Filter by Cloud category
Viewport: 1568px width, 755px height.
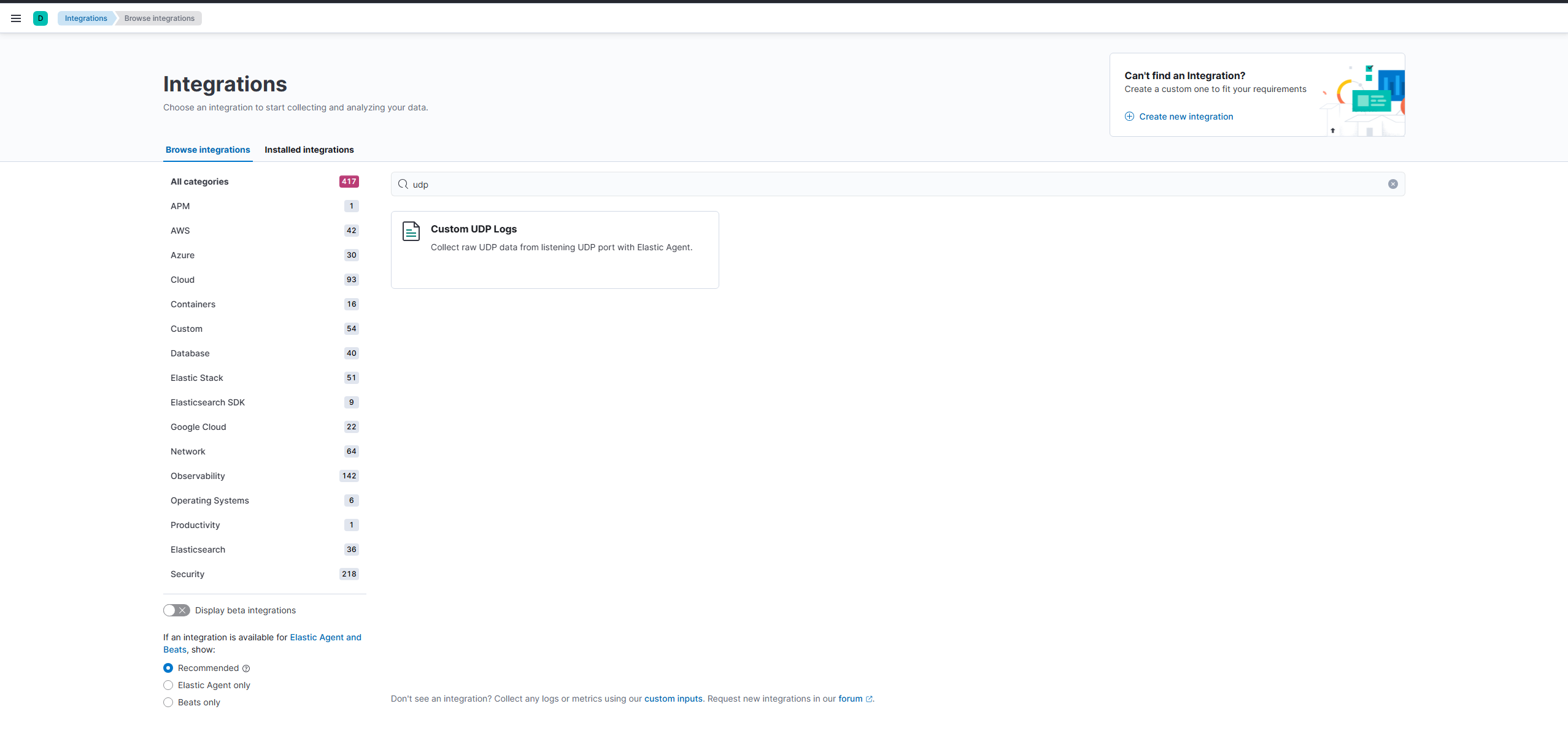click(x=265, y=280)
